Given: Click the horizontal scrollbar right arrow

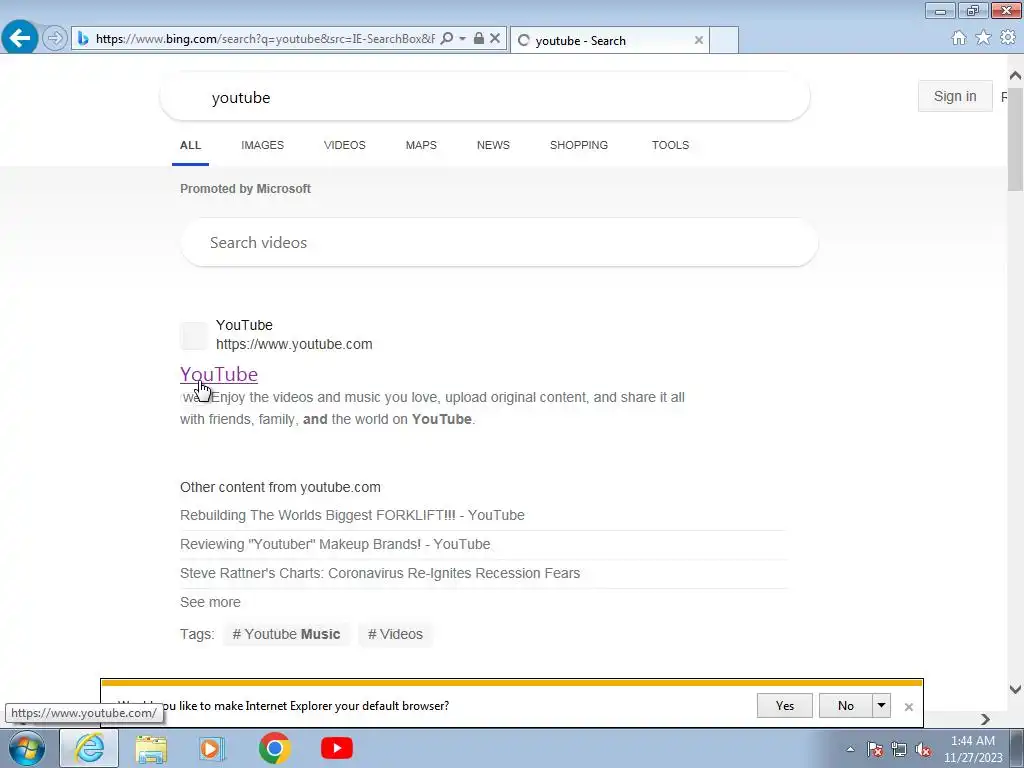Looking at the screenshot, I should point(985,719).
